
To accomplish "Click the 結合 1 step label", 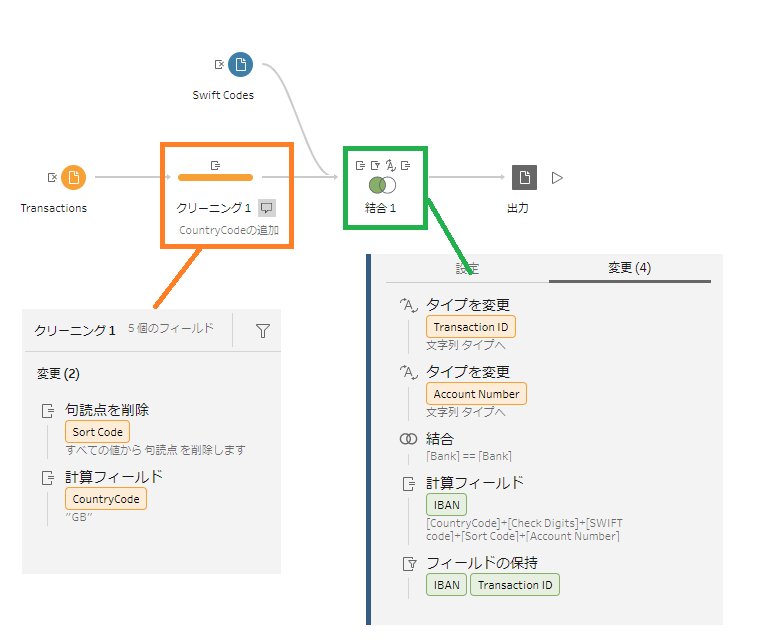I will (381, 208).
